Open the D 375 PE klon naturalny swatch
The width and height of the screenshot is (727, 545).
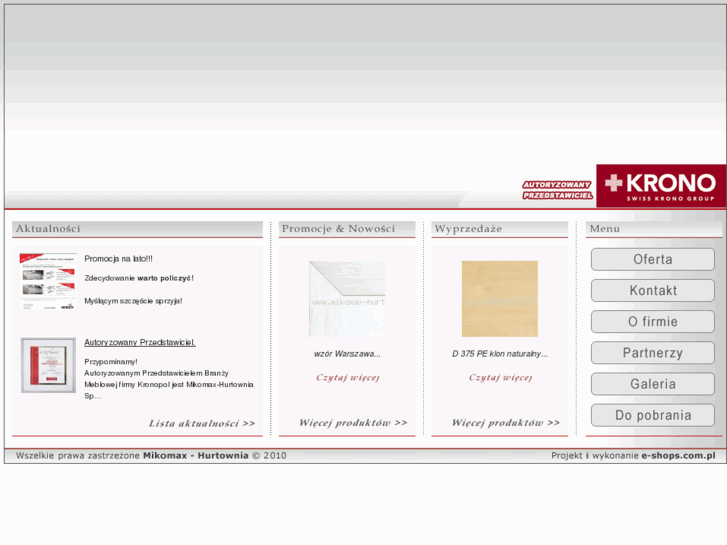point(500,299)
